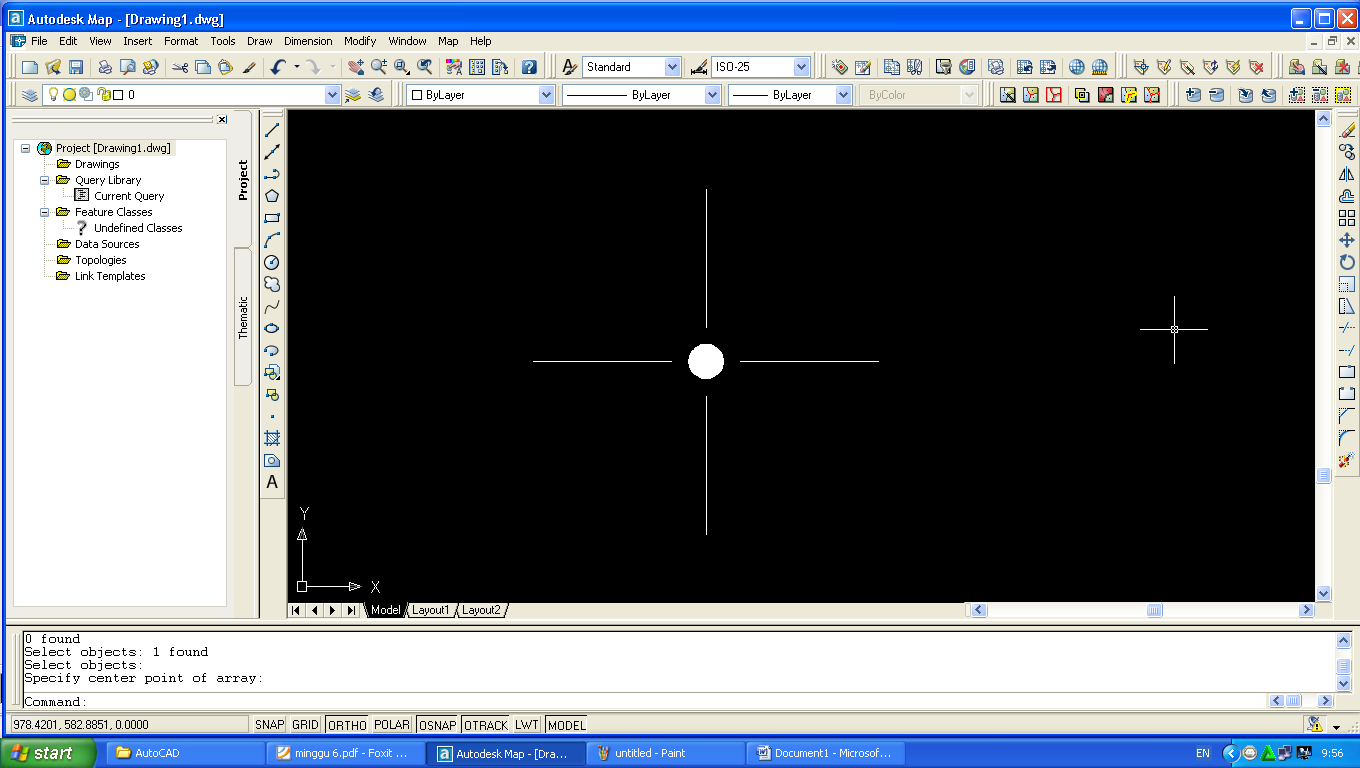This screenshot has height=768, width=1360.
Task: Select the Revision Cloud tool
Action: pos(272,284)
